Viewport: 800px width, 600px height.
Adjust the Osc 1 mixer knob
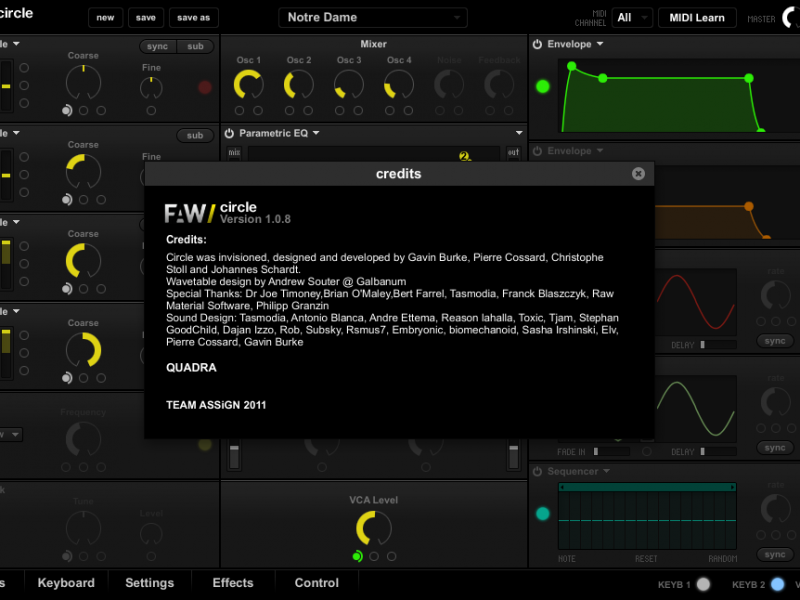point(248,85)
